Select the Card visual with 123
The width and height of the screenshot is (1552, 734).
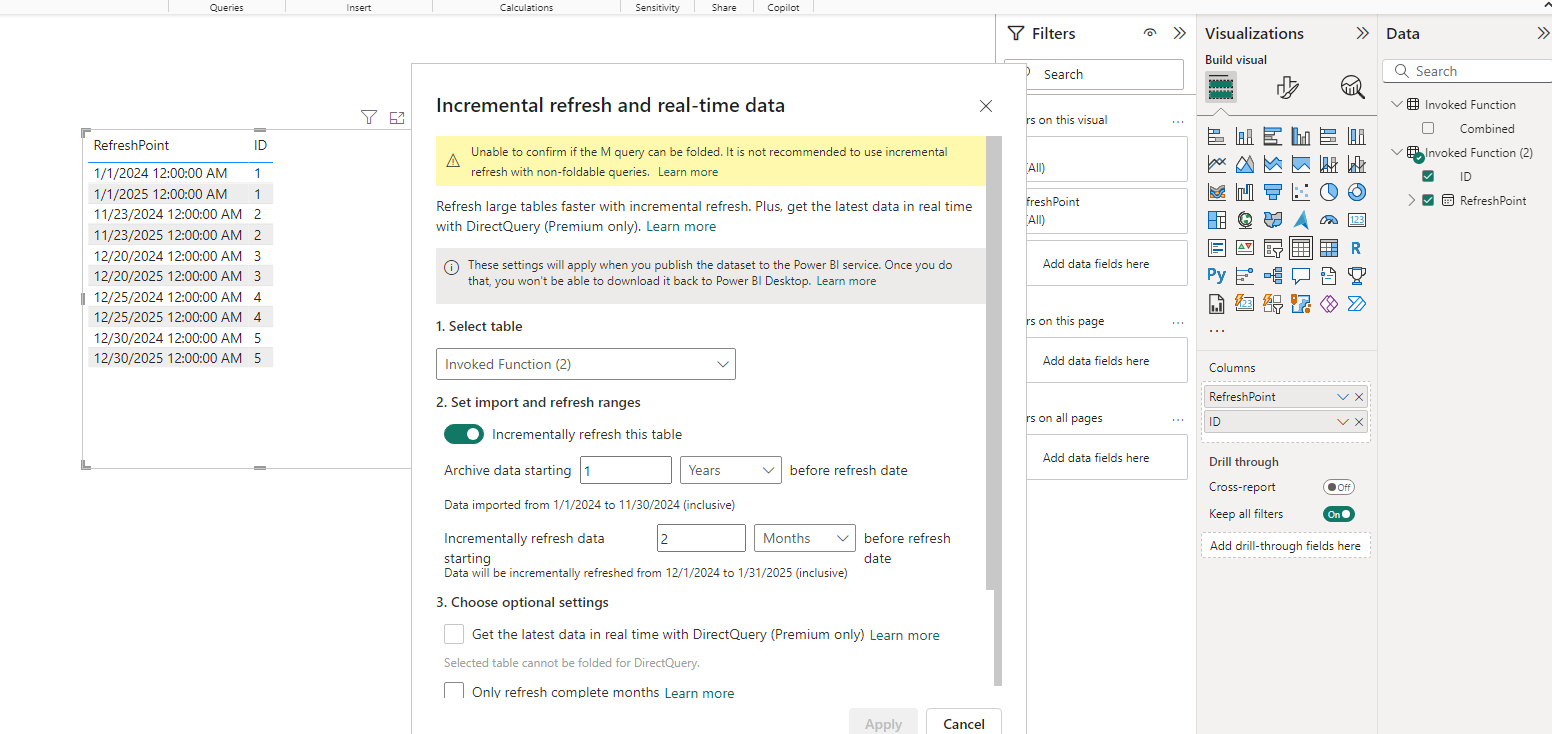point(1357,220)
